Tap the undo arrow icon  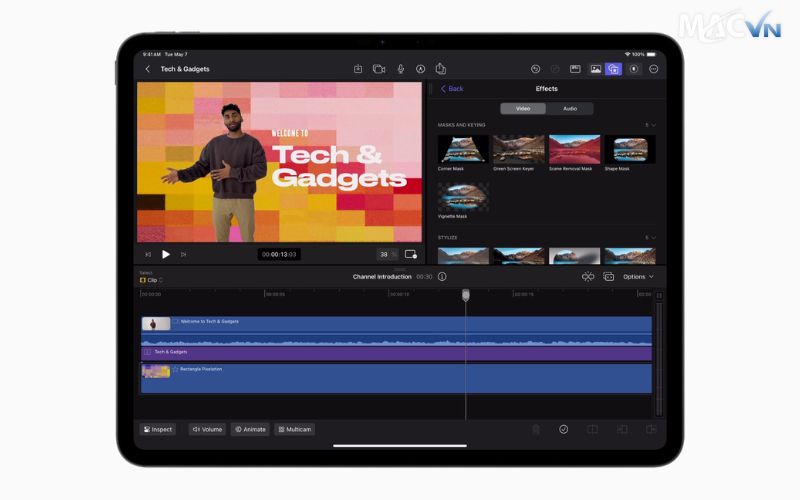pyautogui.click(x=535, y=69)
